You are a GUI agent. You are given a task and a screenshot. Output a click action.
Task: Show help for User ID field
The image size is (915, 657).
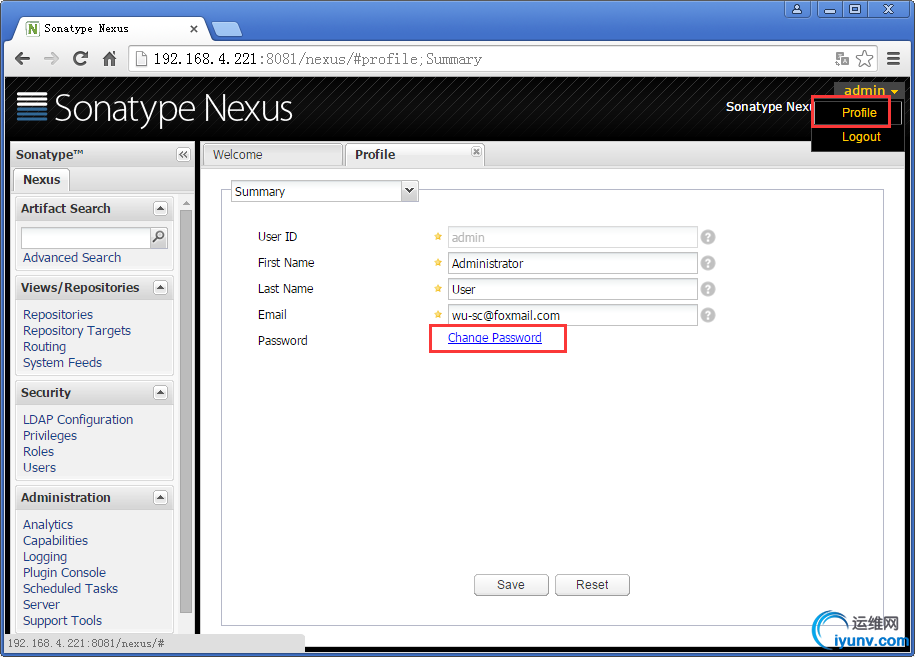tap(708, 237)
